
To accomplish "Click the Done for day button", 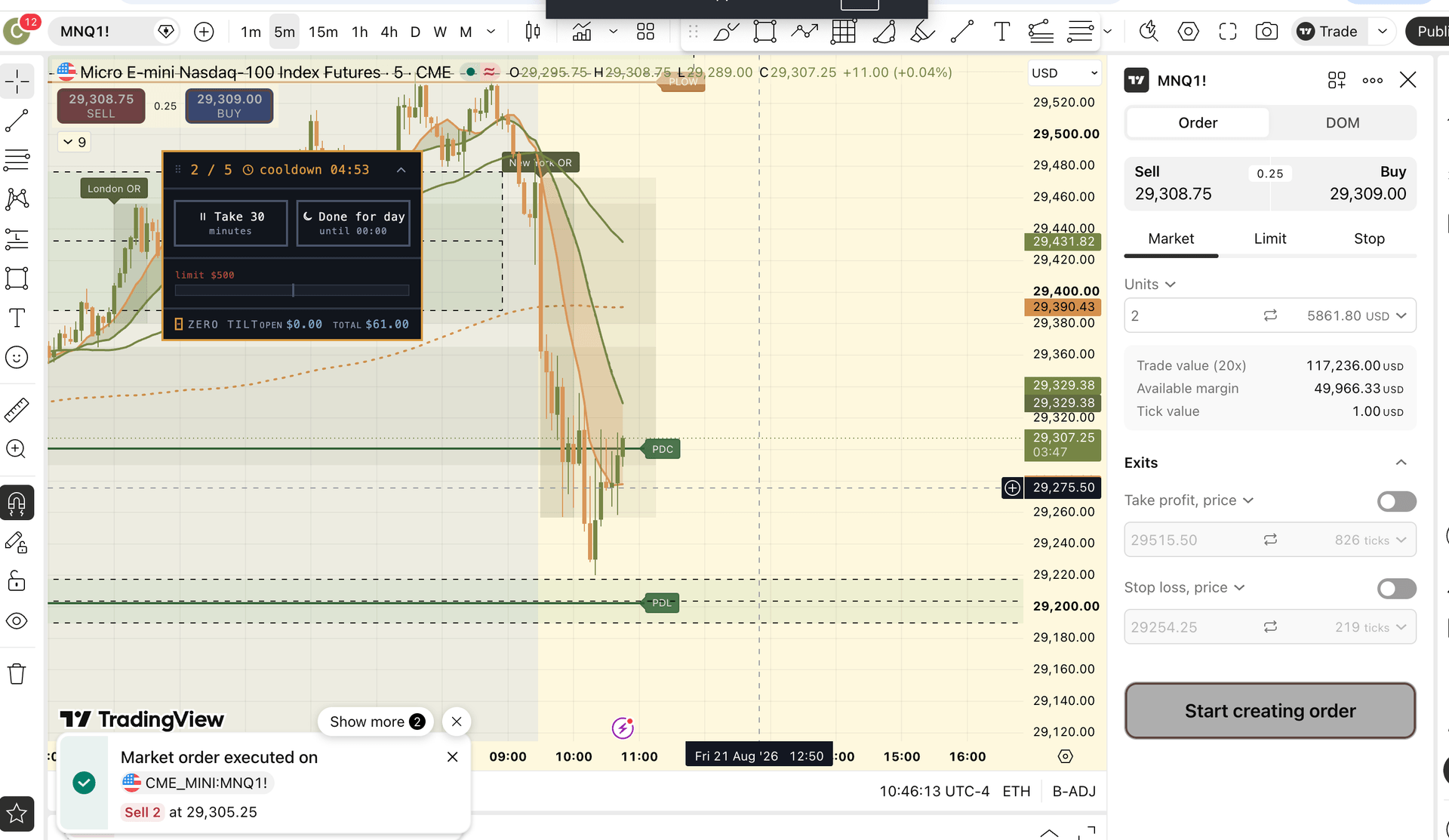I will pyautogui.click(x=353, y=223).
